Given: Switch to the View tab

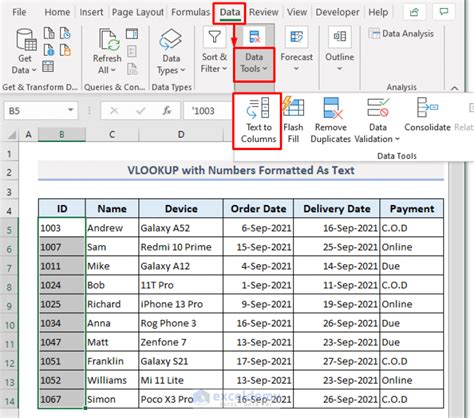Looking at the screenshot, I should [297, 12].
